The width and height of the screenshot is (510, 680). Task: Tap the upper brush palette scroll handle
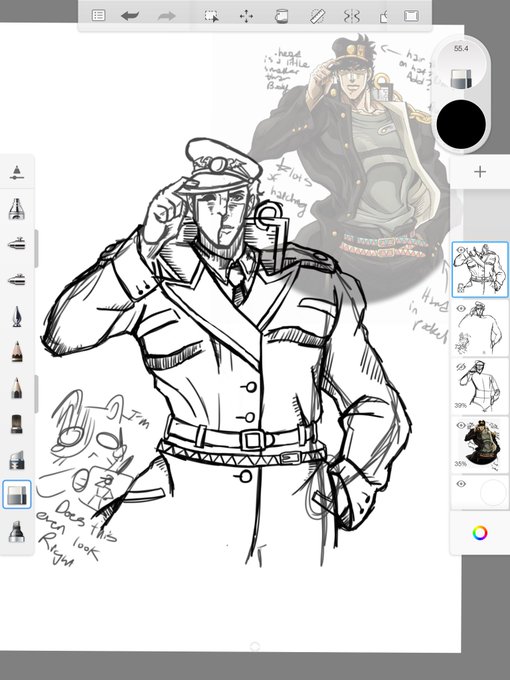tap(36, 248)
